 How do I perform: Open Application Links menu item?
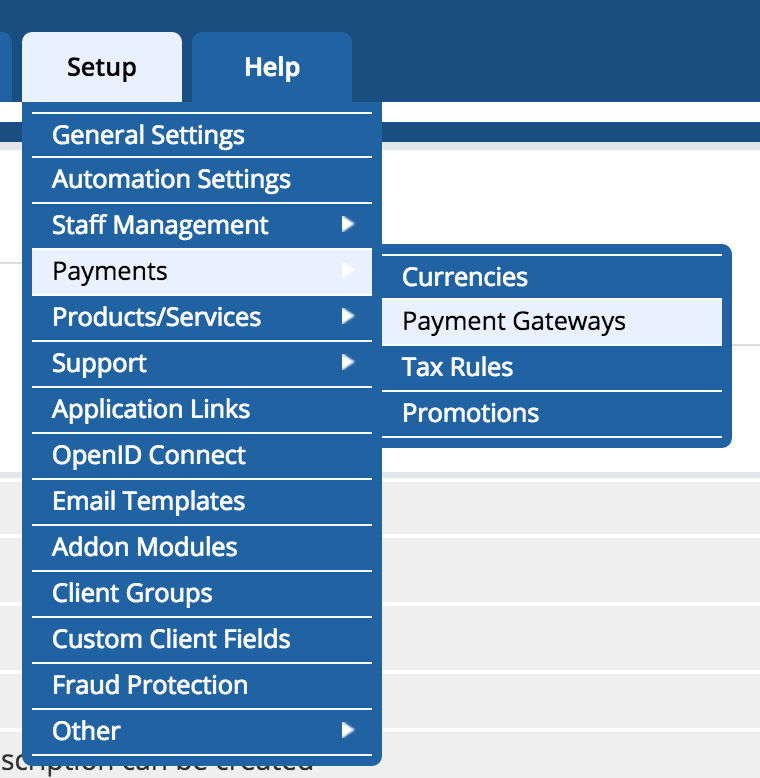point(151,409)
